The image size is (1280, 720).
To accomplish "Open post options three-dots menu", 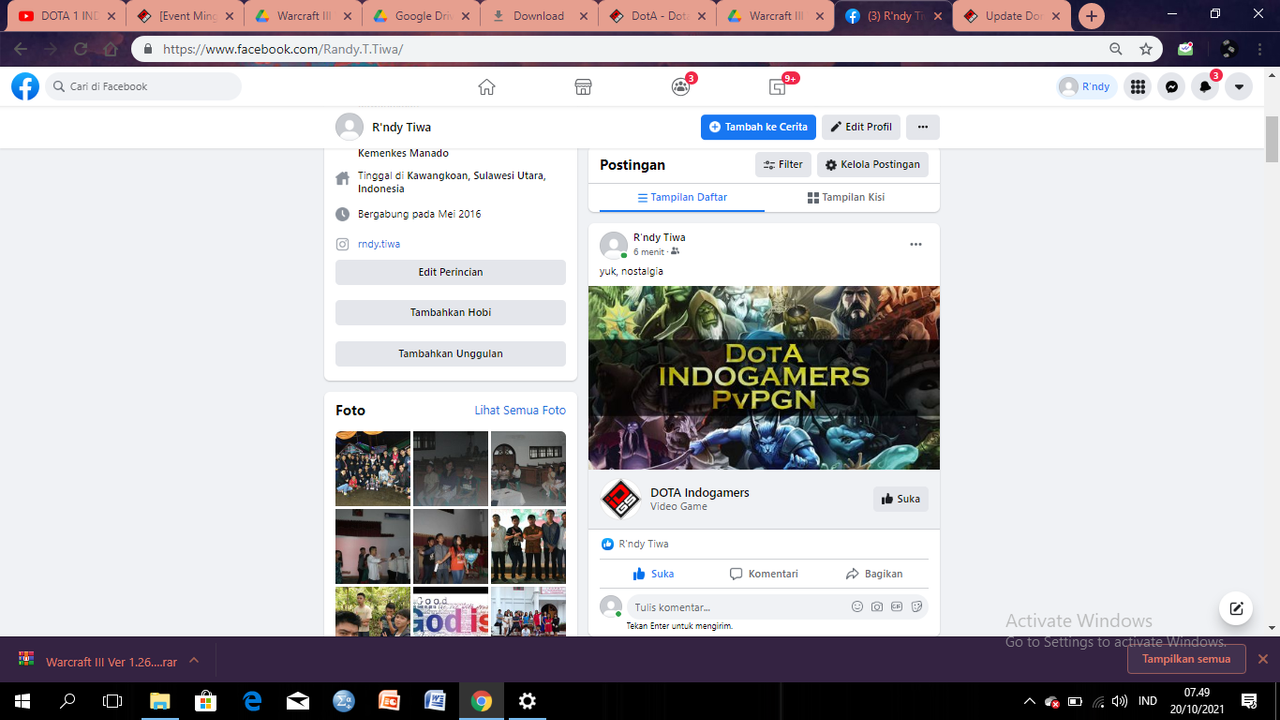I will coord(915,245).
